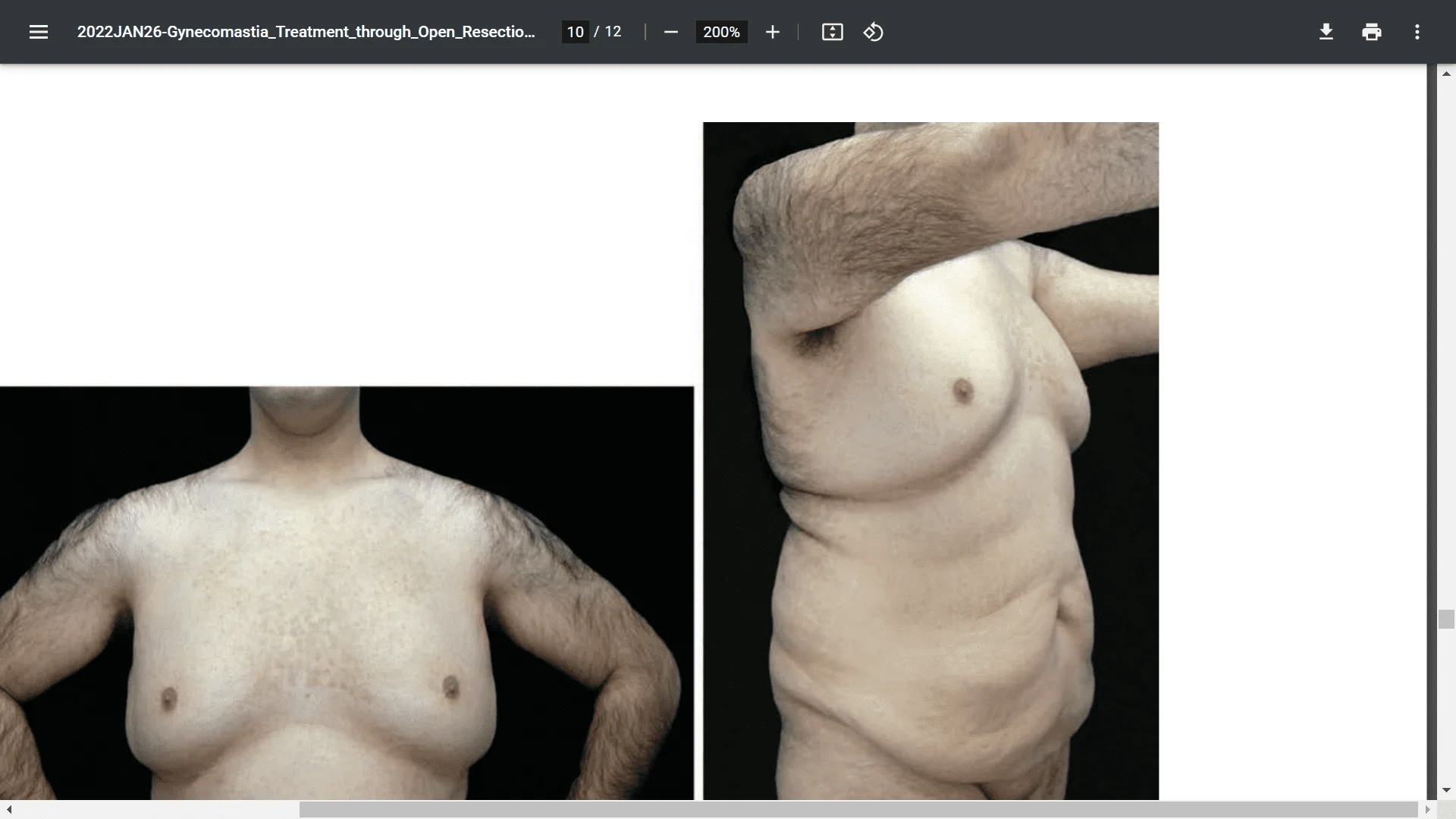The height and width of the screenshot is (819, 1456).
Task: Click the document title text
Action: [x=306, y=32]
